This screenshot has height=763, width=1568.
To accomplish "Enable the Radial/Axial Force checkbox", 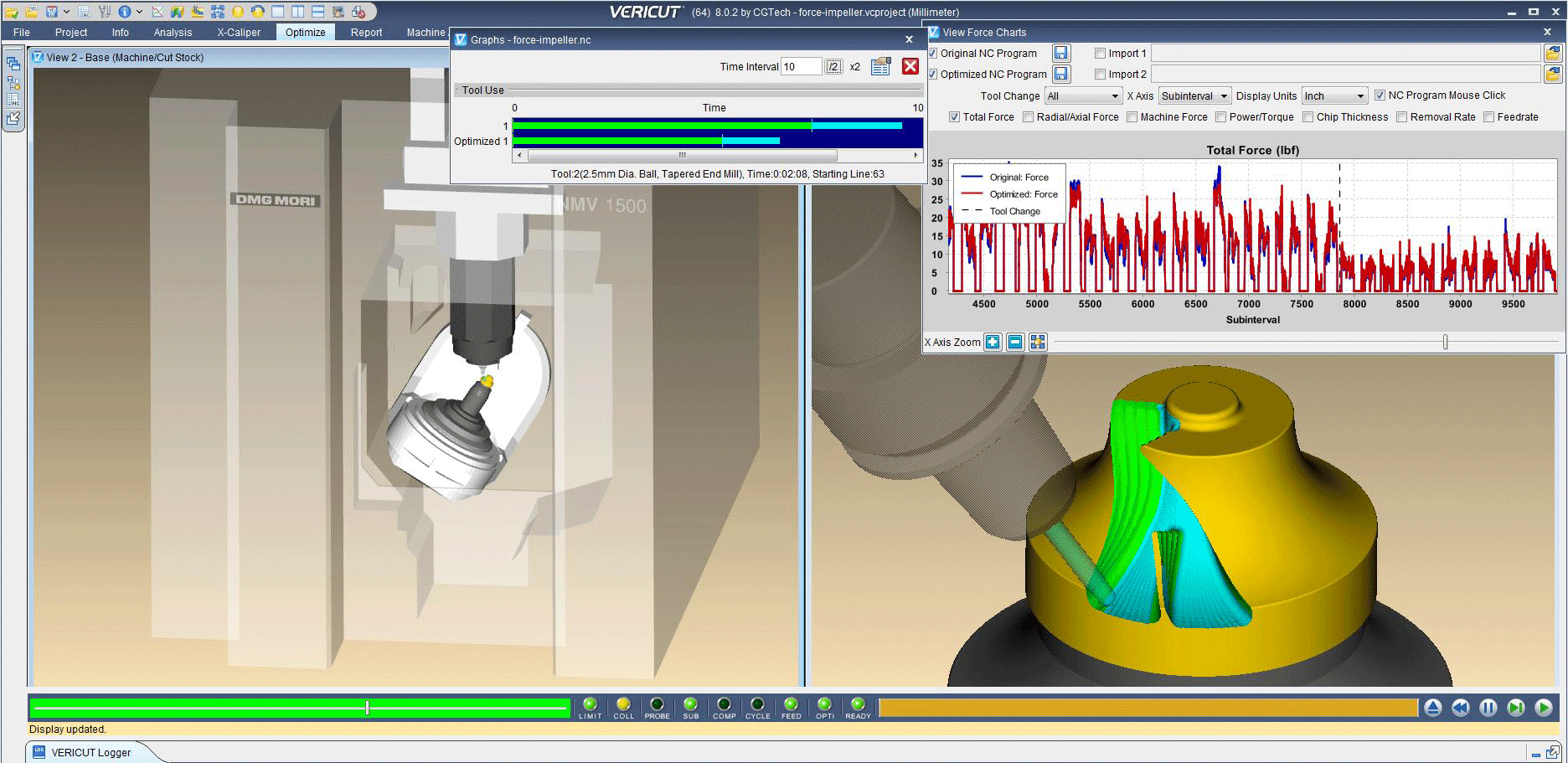I will tap(1028, 117).
